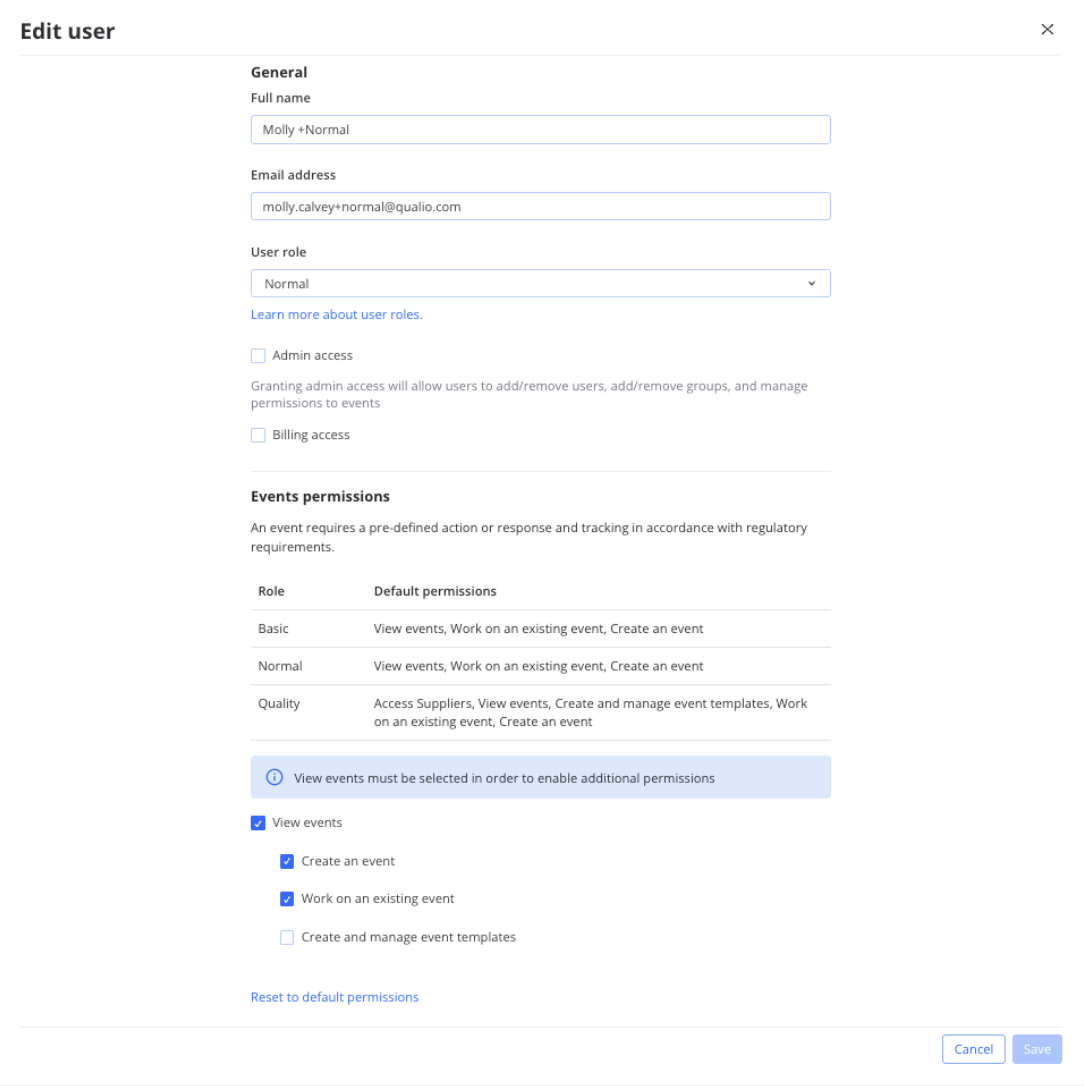Click Reset to default permissions

(334, 997)
